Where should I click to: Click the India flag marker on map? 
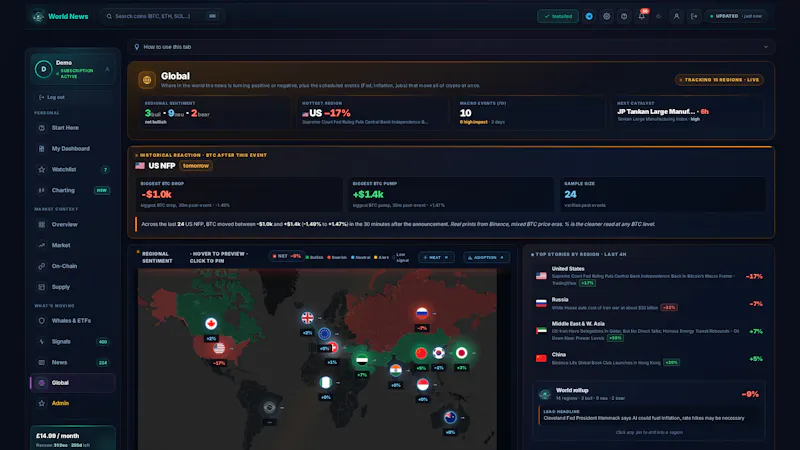click(x=395, y=370)
